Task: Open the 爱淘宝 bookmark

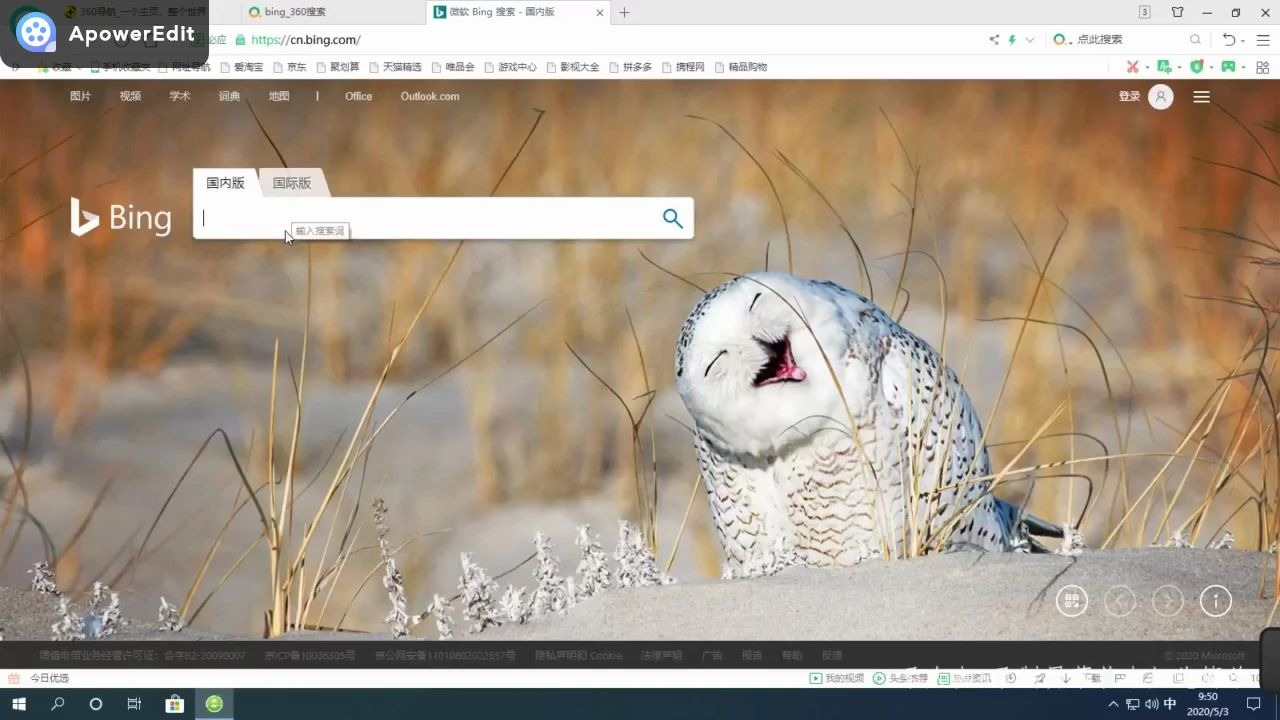Action: 241,67
